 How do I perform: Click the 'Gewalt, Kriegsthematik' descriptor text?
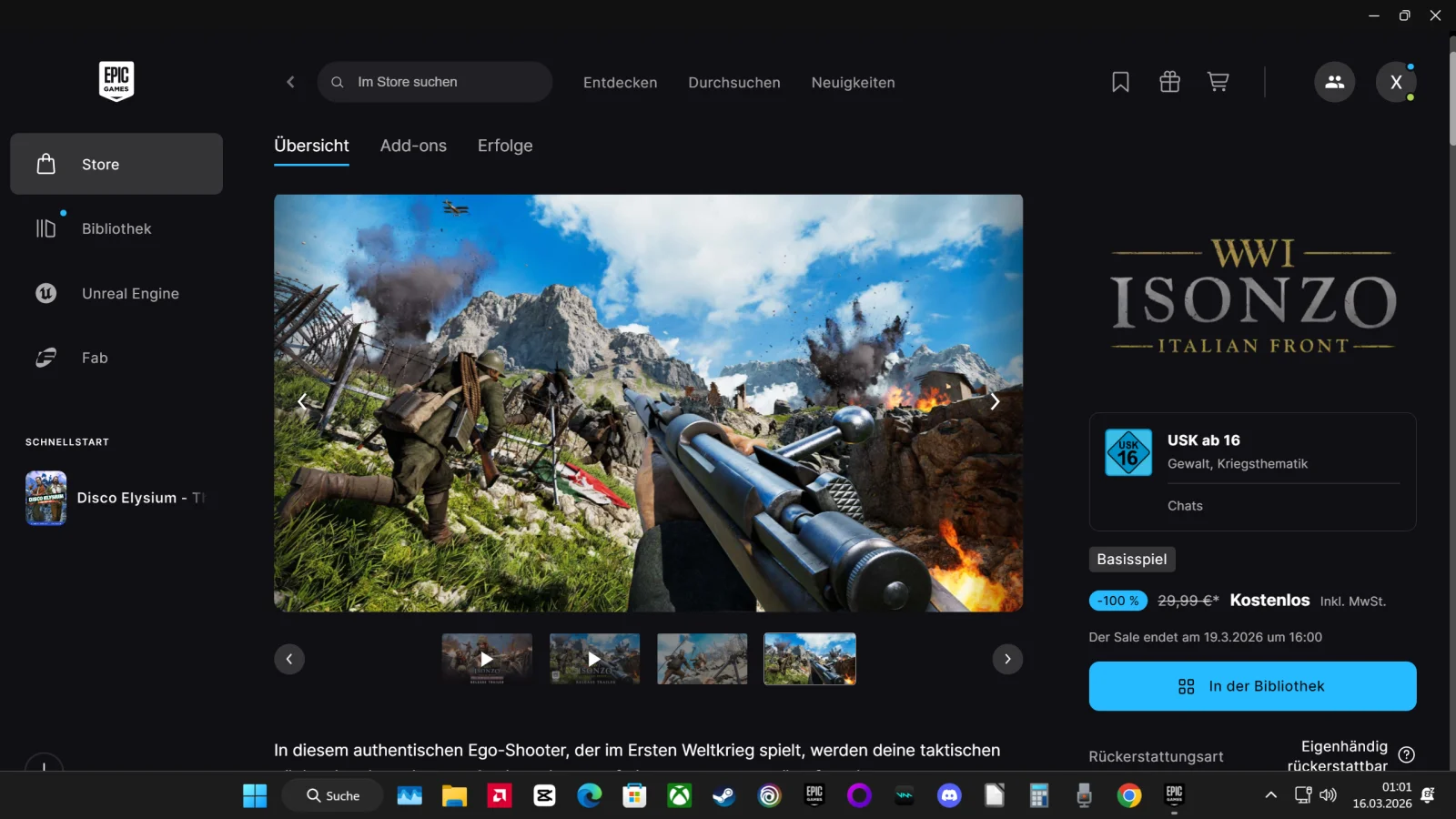(1238, 464)
